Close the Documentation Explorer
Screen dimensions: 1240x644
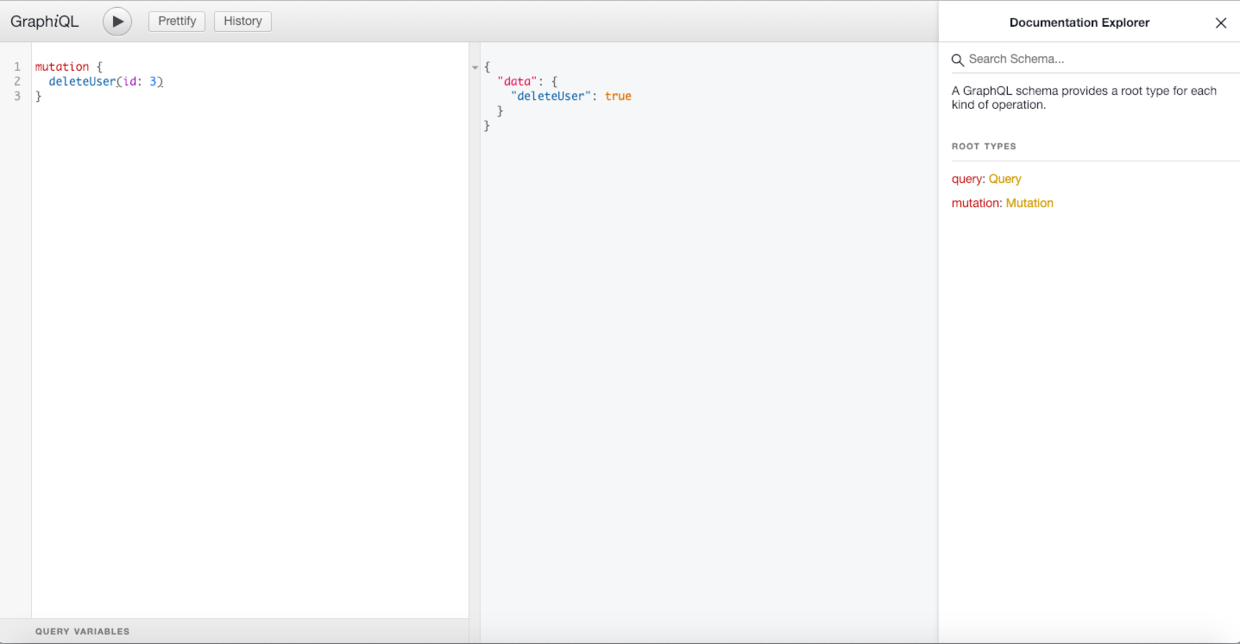click(x=1221, y=23)
